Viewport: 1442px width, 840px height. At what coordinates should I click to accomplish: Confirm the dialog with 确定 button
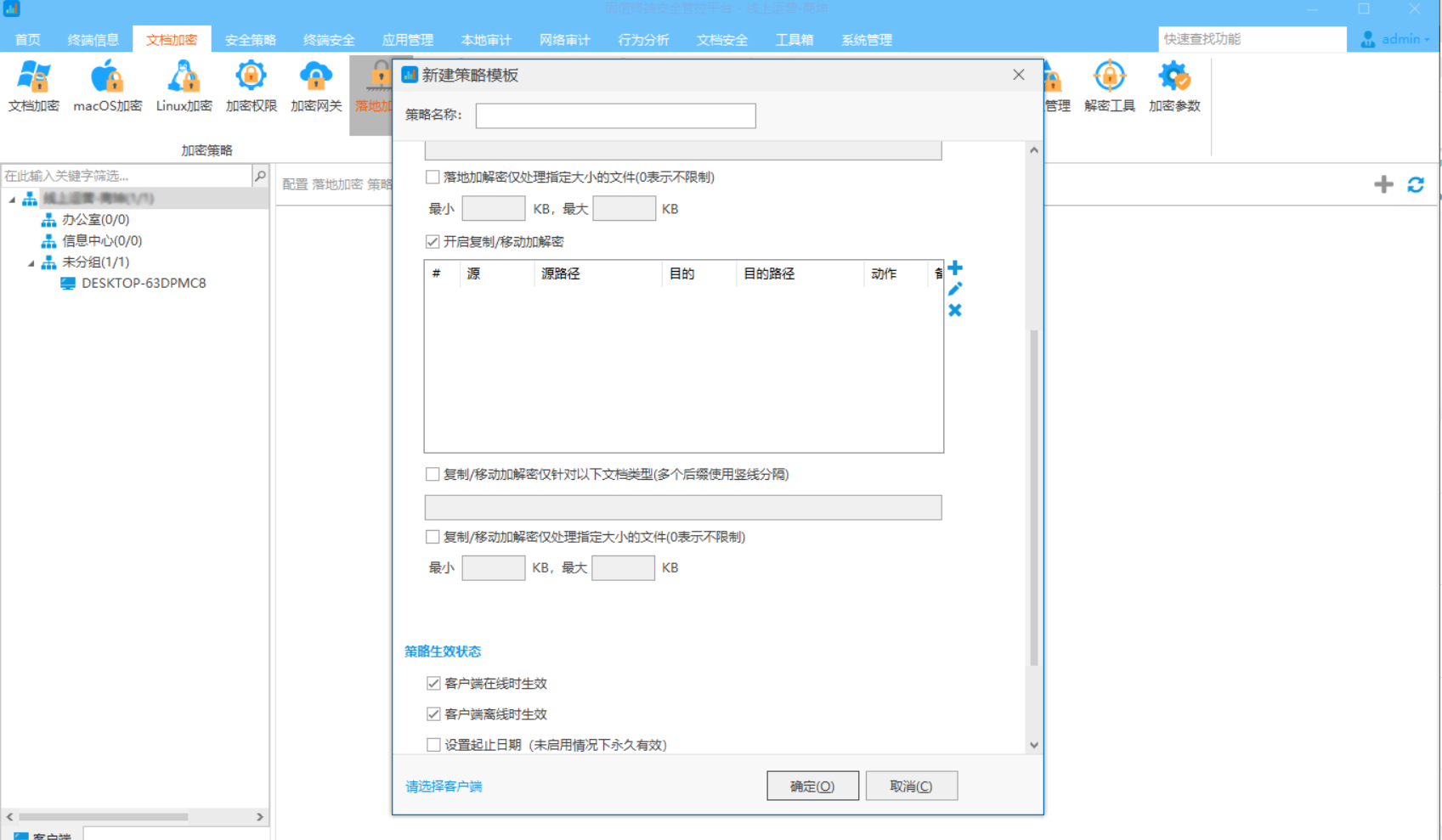[x=811, y=785]
